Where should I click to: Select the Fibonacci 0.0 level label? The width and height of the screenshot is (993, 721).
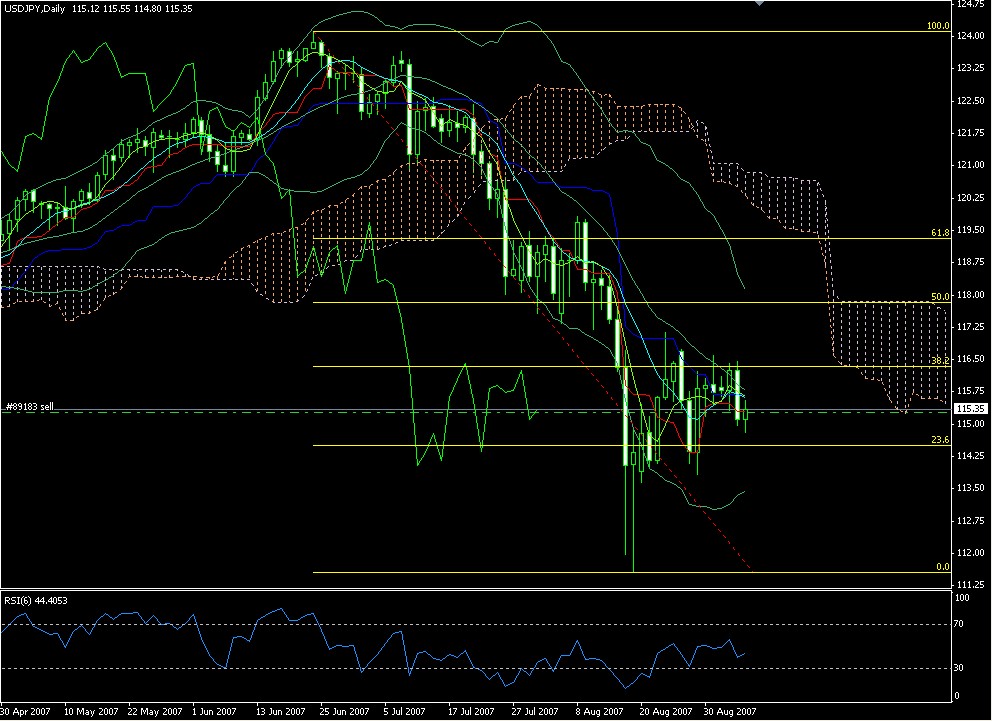coord(943,566)
